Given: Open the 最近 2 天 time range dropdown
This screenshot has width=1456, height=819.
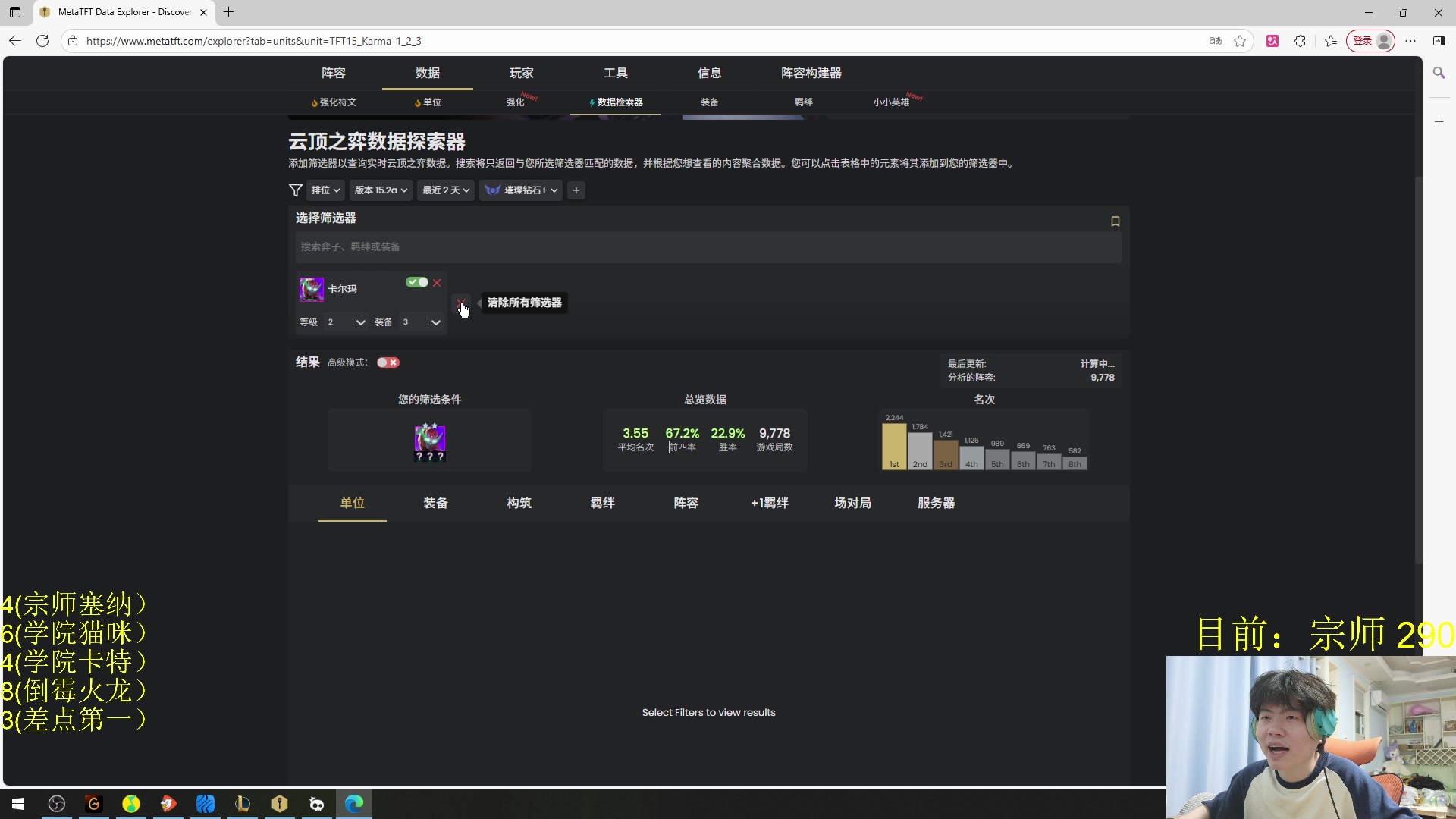Looking at the screenshot, I should pyautogui.click(x=446, y=190).
